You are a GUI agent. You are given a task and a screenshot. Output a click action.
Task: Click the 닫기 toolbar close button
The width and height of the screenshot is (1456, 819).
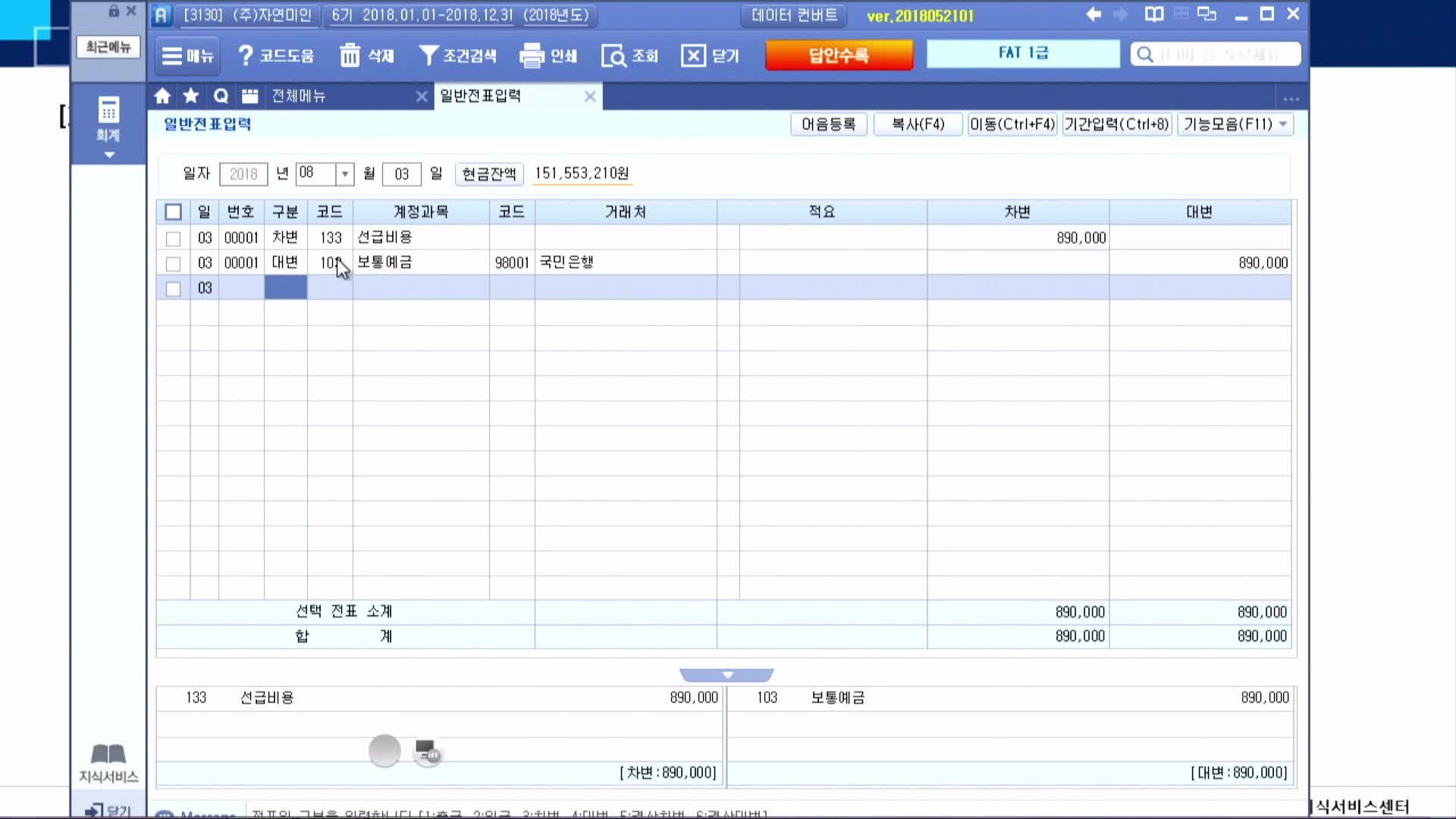[710, 55]
